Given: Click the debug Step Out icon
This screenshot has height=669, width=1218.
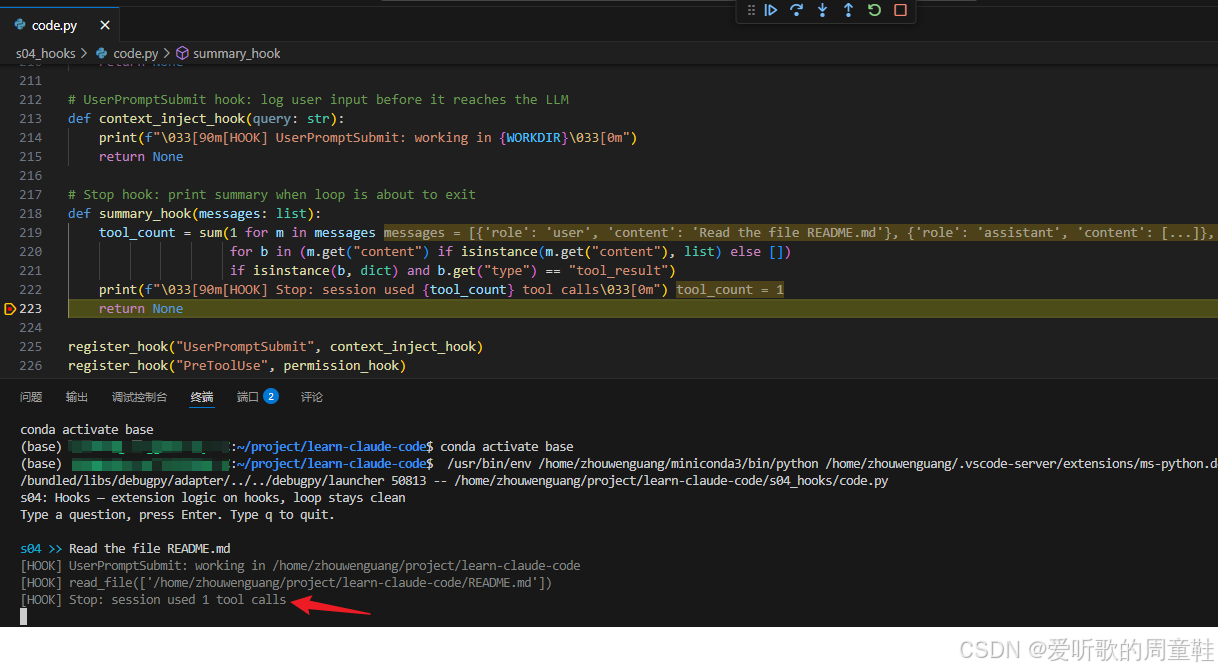Looking at the screenshot, I should coord(848,10).
